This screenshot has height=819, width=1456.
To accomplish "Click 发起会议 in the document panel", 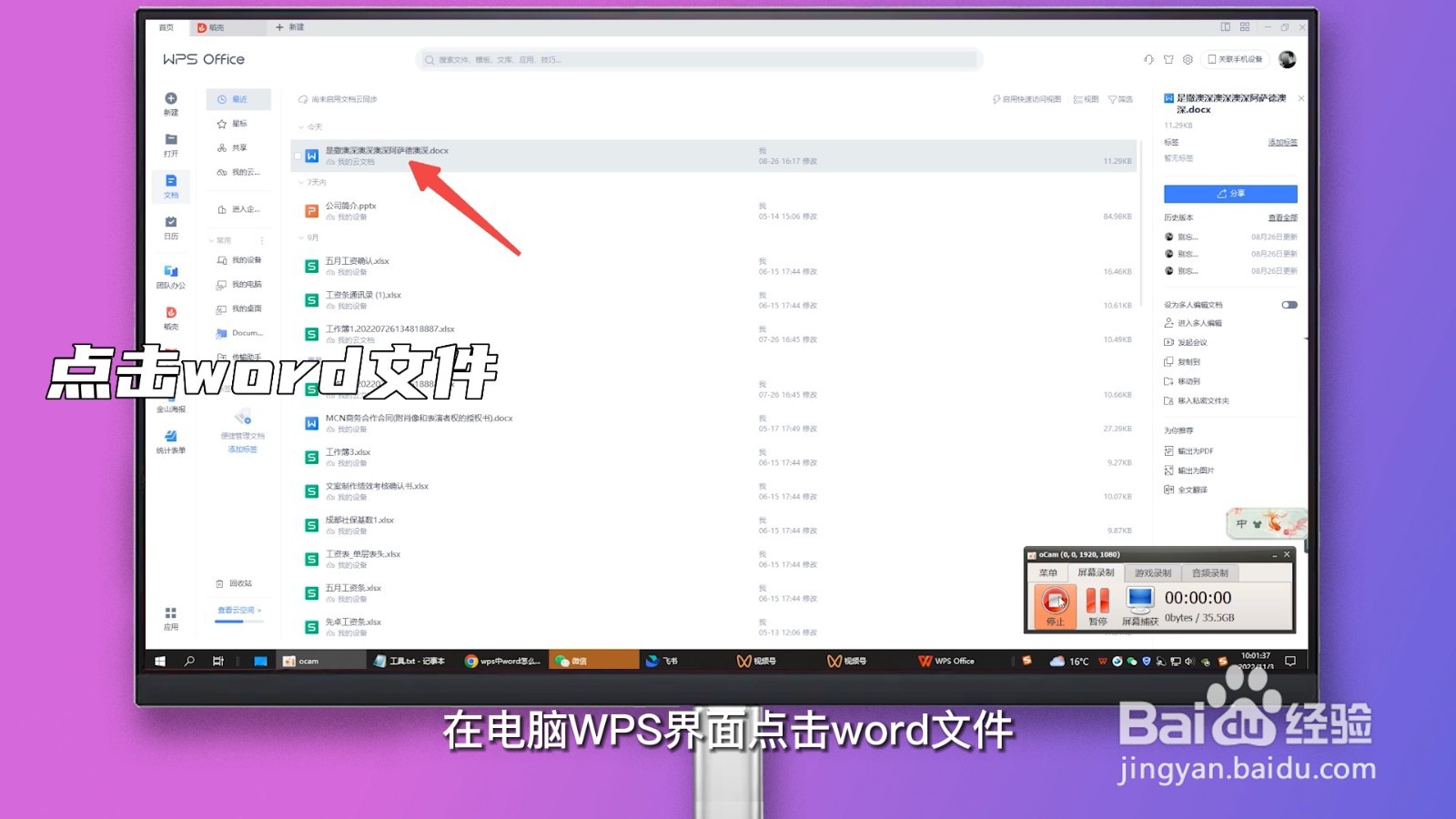I will click(1195, 343).
